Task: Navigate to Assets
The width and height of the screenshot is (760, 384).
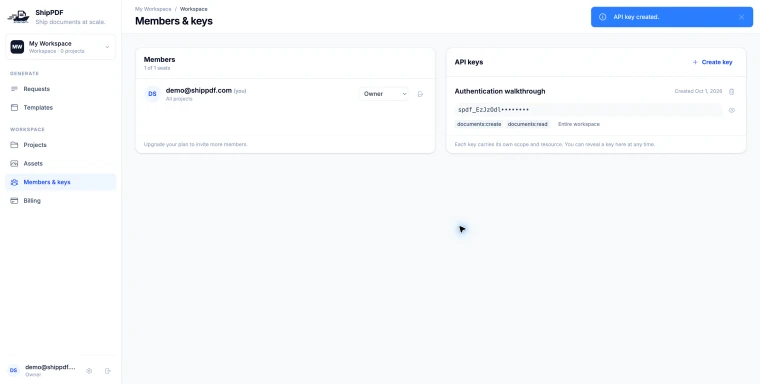Action: 61,163
